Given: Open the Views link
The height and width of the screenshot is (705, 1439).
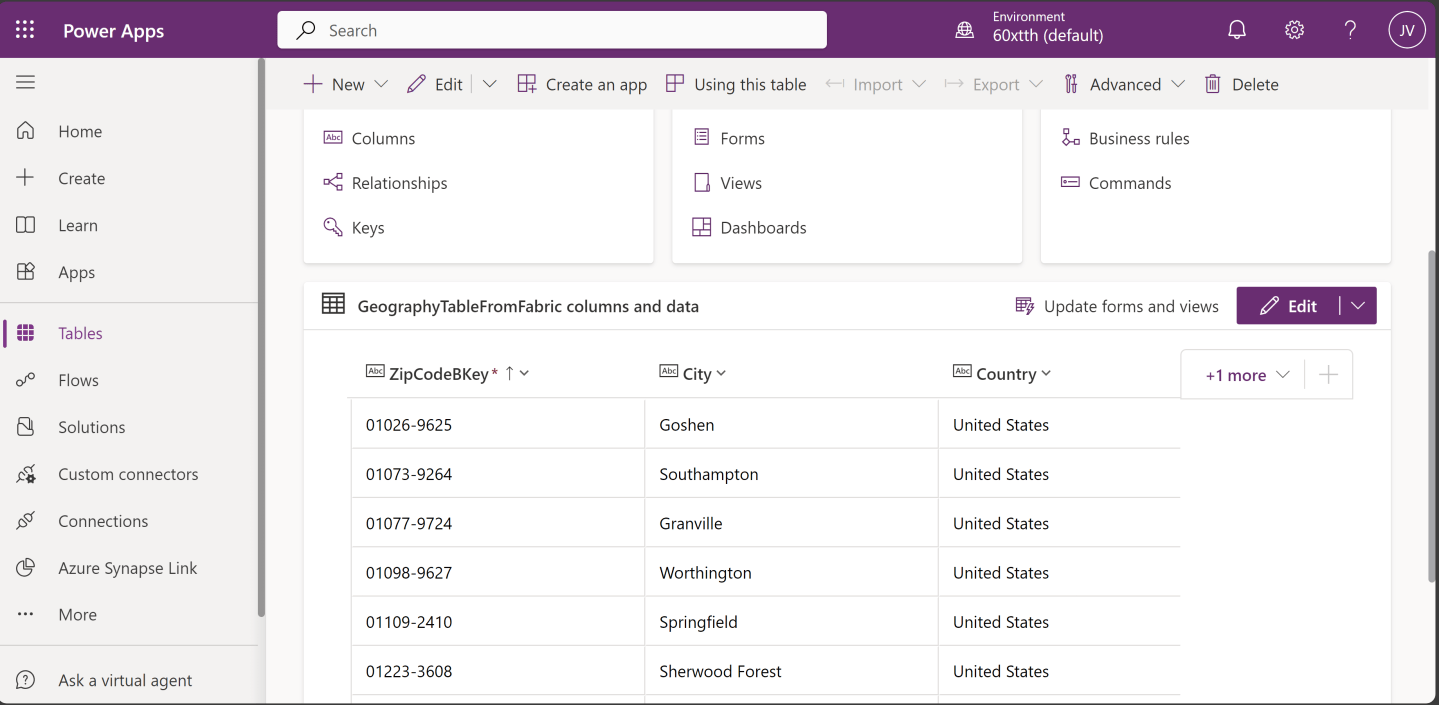Looking at the screenshot, I should (x=741, y=183).
